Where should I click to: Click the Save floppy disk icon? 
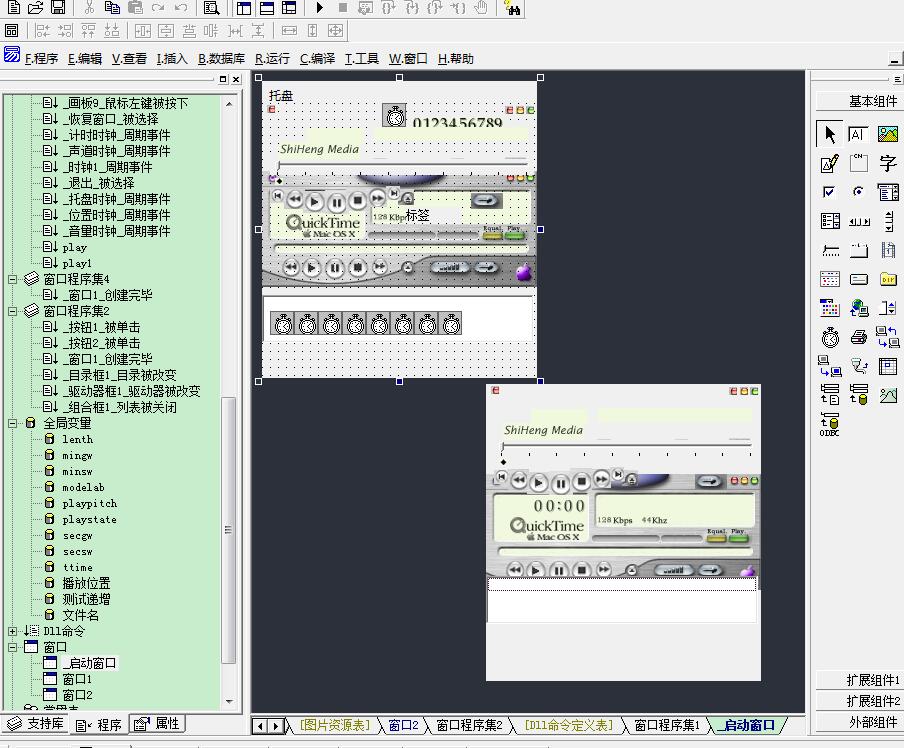[x=57, y=8]
